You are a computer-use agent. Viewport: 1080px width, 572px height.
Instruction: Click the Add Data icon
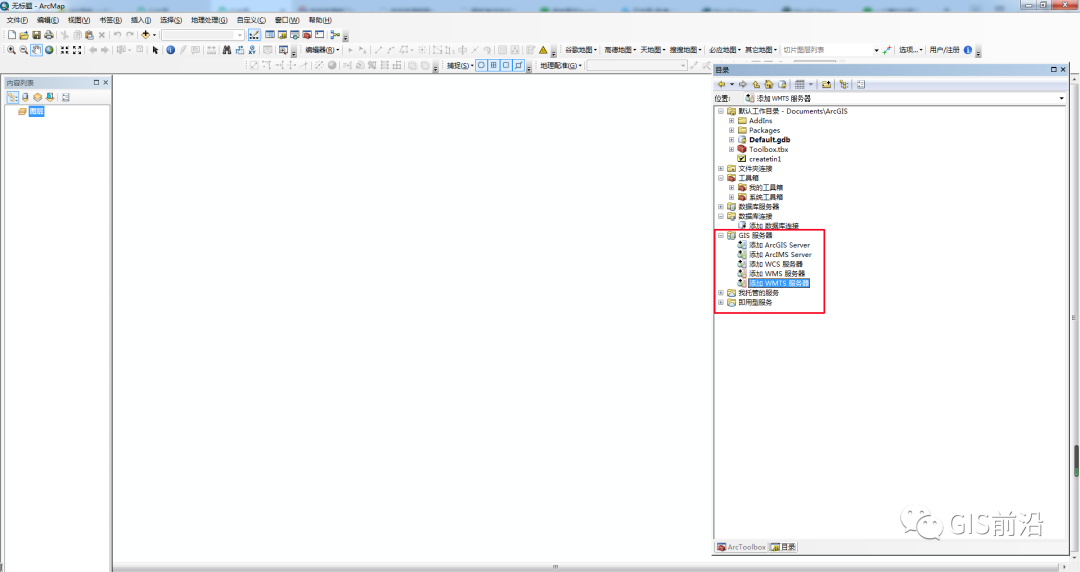click(x=145, y=35)
